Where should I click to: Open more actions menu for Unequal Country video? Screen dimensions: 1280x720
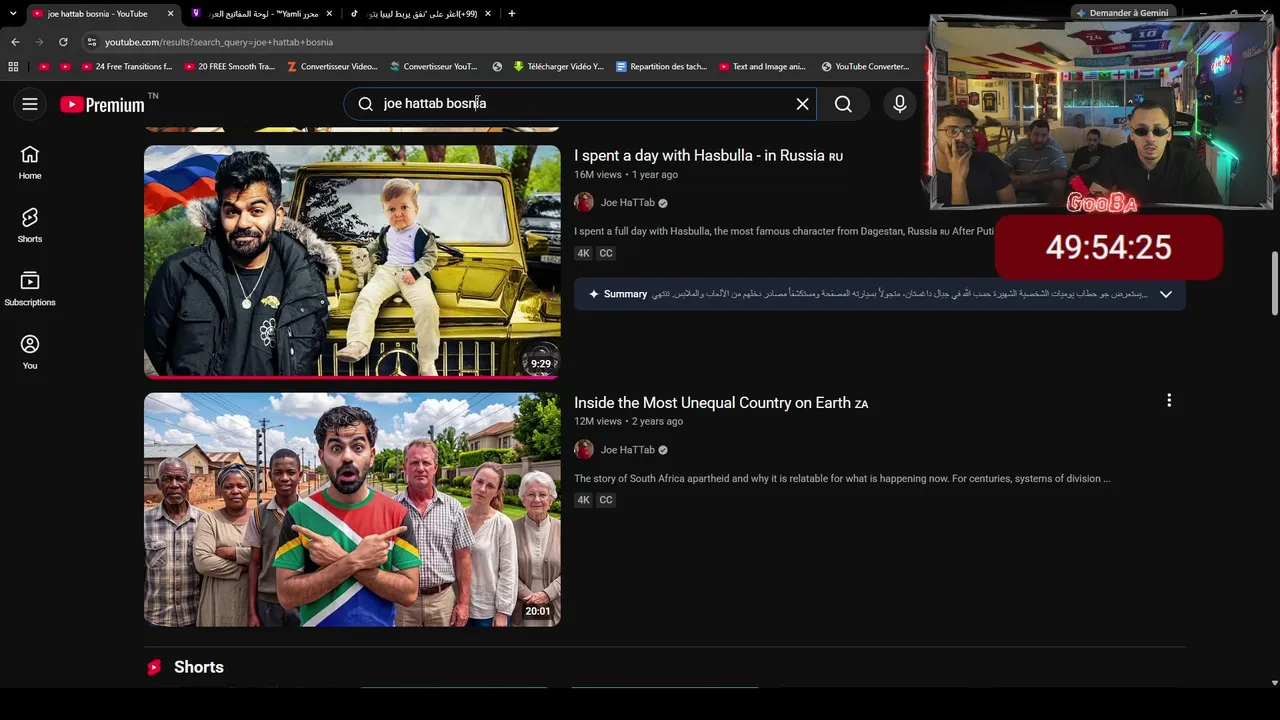coord(1168,401)
